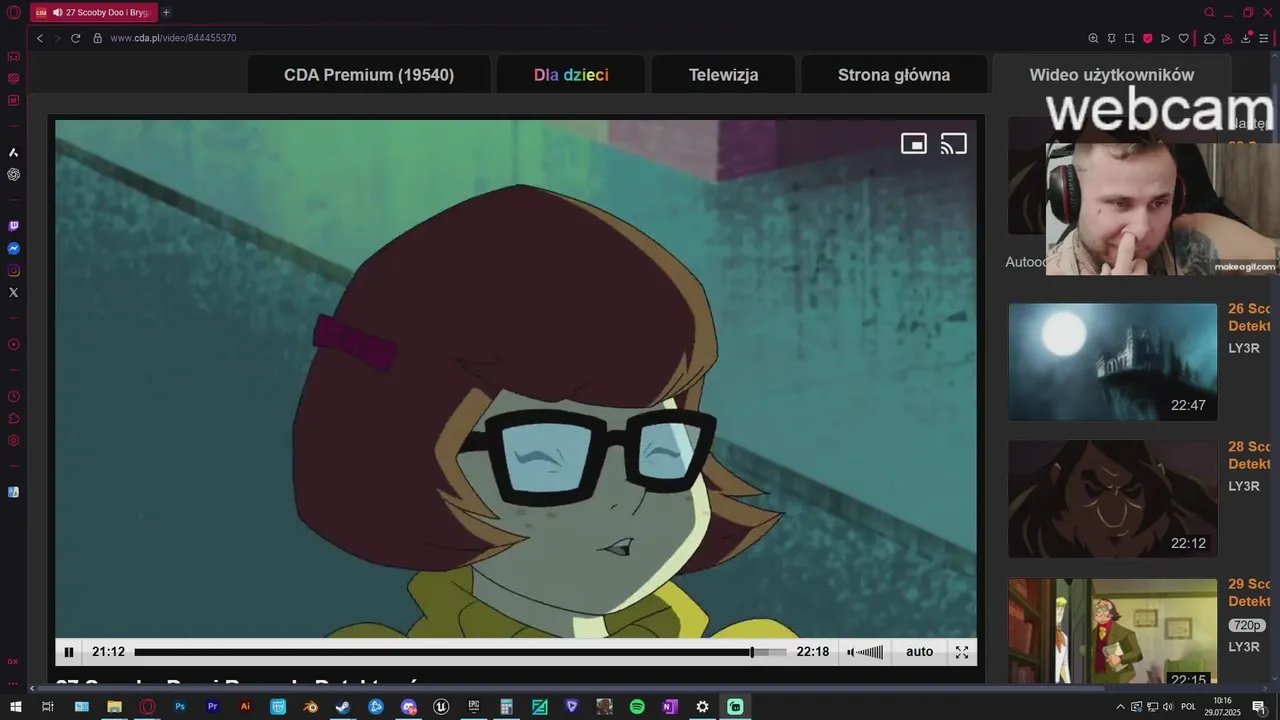Take a snapshot with the toolbar snapshot icon
This screenshot has height=720, width=1280.
coord(1129,38)
